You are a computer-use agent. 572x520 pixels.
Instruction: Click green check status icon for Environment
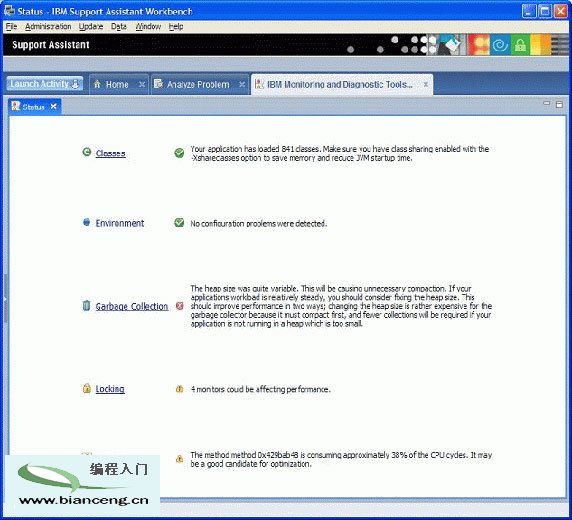pos(179,222)
